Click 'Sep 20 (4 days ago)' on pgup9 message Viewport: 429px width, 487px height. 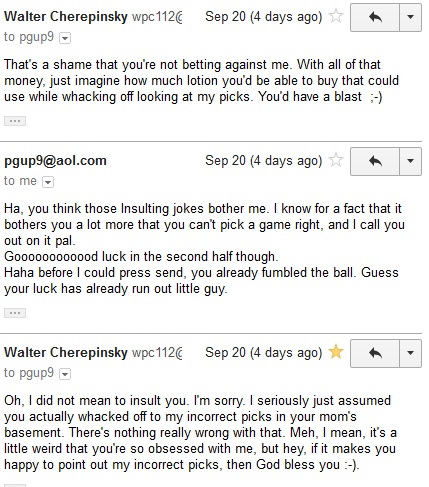point(264,161)
